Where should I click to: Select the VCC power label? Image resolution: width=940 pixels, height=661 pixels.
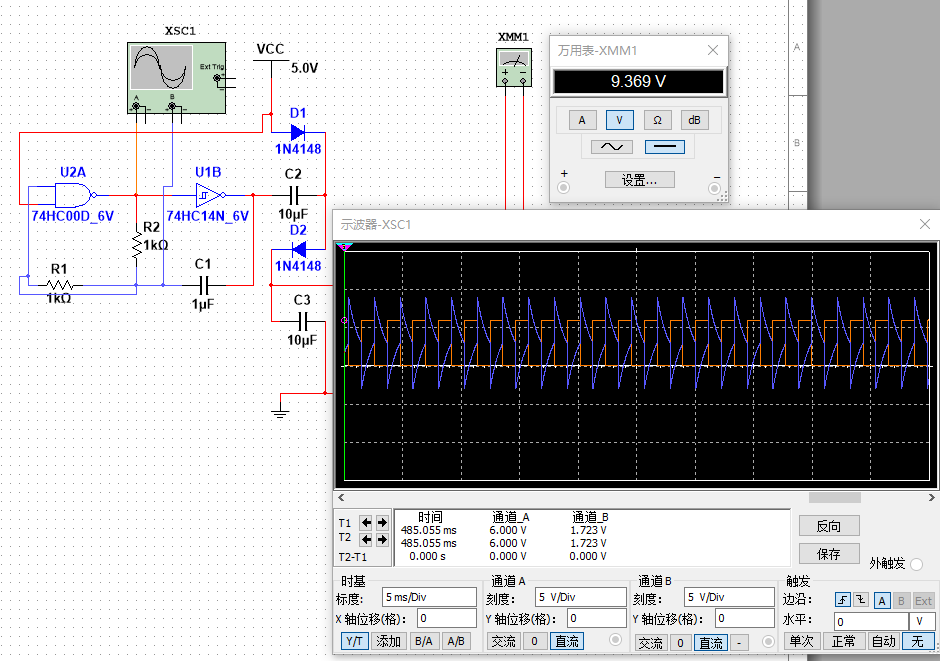[270, 49]
